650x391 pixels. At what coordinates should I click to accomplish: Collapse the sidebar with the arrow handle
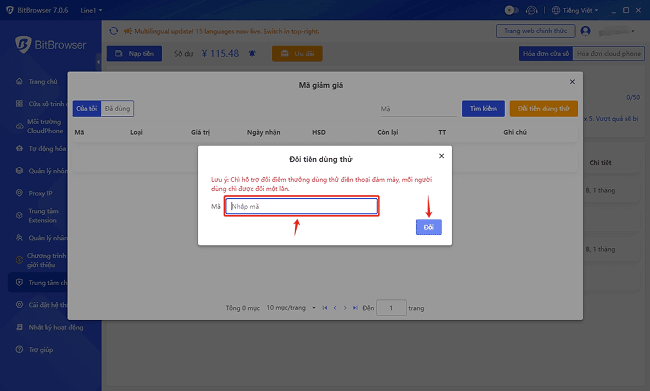coord(98,62)
